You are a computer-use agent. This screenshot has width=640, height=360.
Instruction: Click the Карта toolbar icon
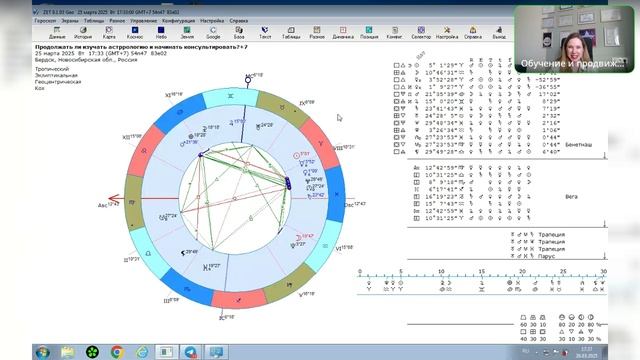pos(109,33)
